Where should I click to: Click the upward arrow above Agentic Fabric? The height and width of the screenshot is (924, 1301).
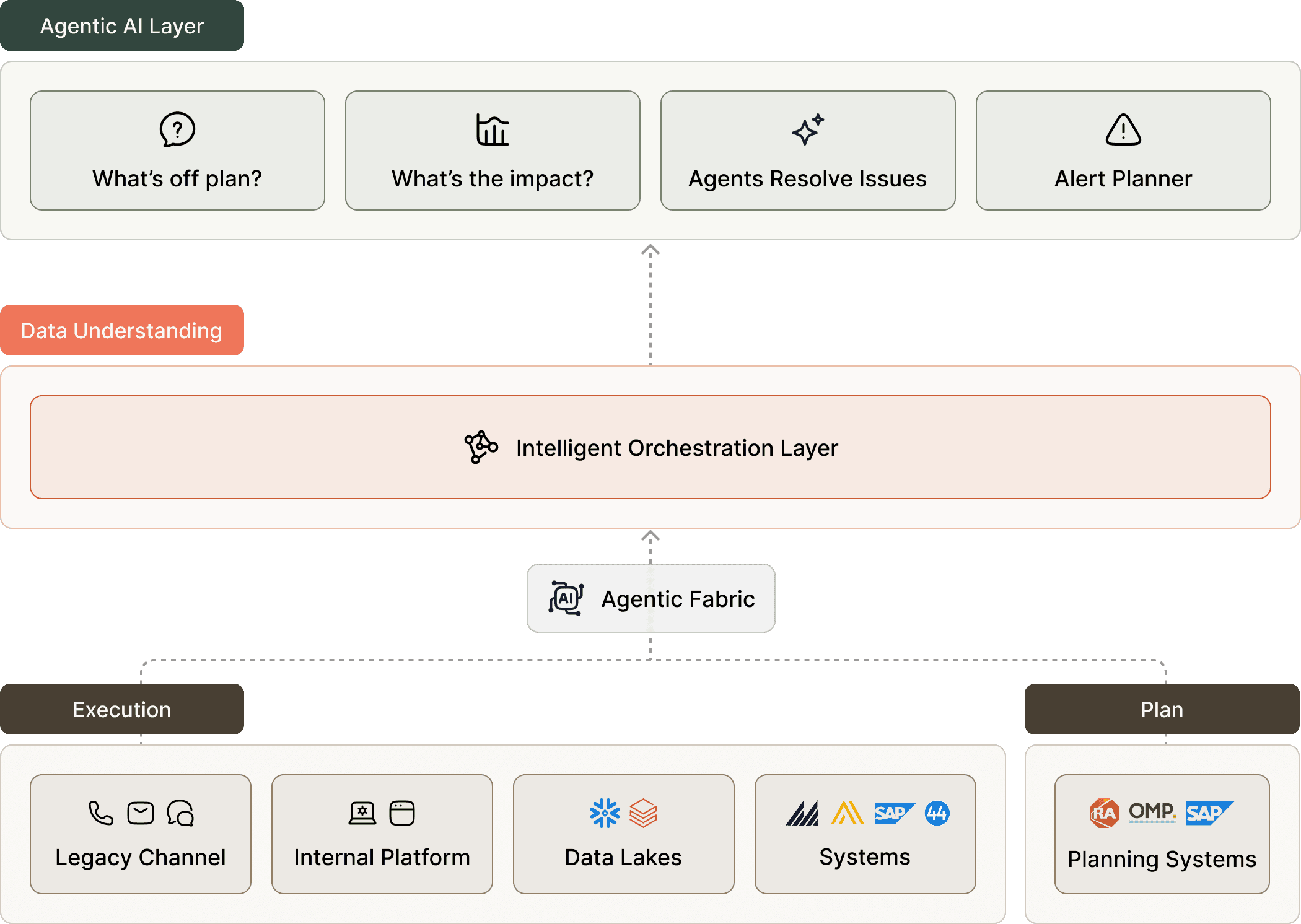coord(650,537)
